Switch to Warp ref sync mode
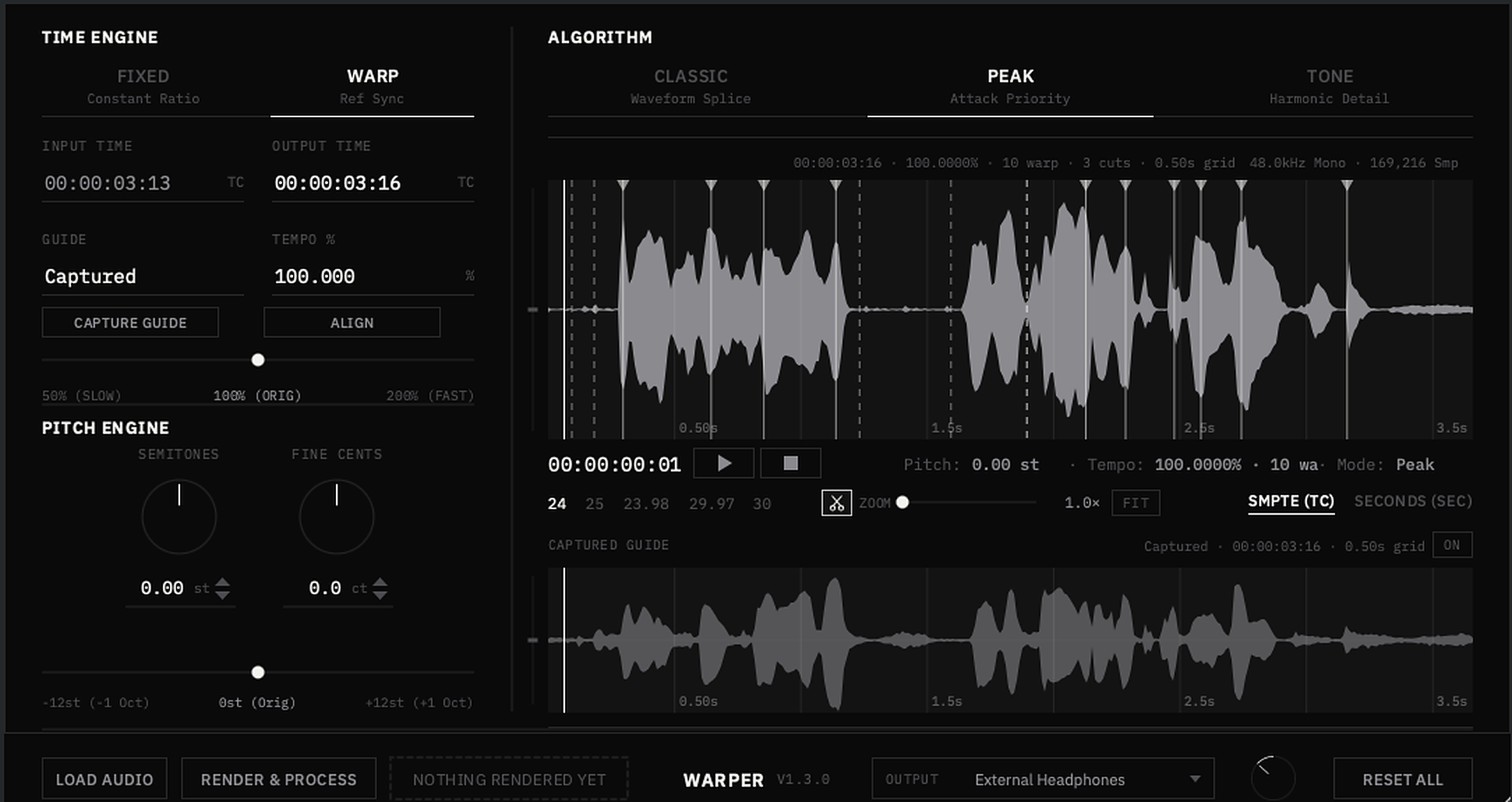Screen dimensions: 1512x802 click(x=372, y=86)
